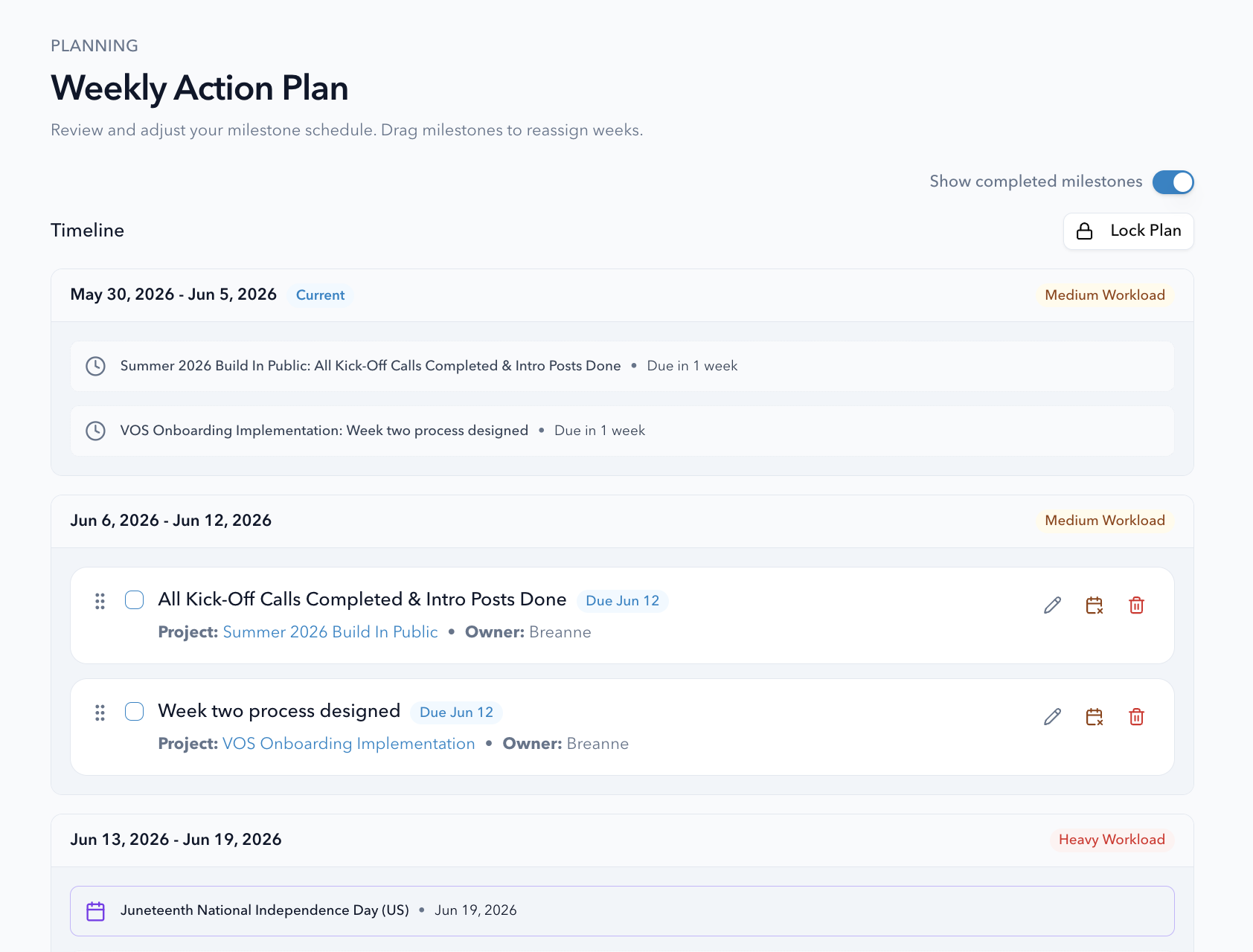Click Medium Workload badge for Jun 6 week
The width and height of the screenshot is (1253, 952).
tap(1105, 521)
